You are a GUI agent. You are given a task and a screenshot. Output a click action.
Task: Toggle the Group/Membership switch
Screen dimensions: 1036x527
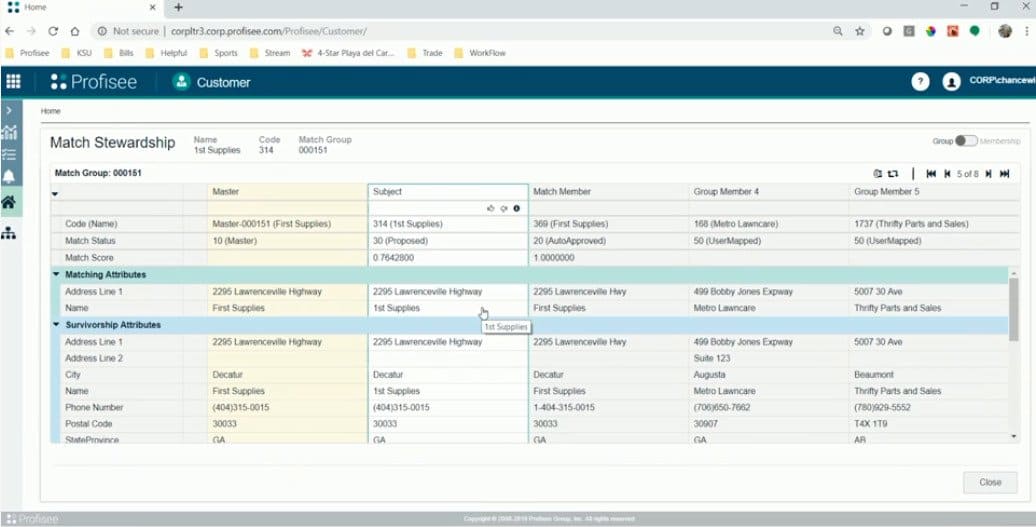965,142
